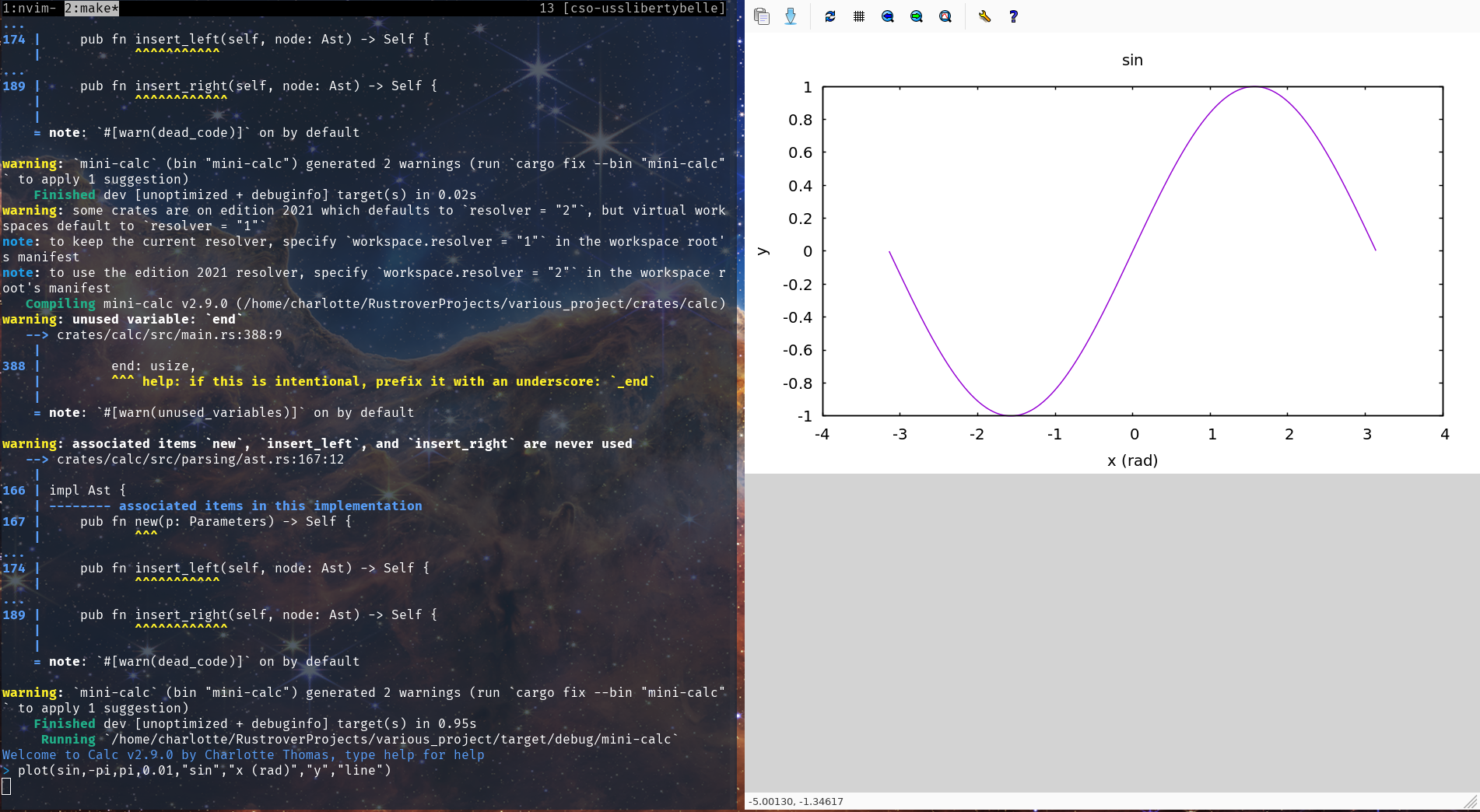Click the plot(sin,-pi,pi...) command line
This screenshot has height=812, width=1480.
click(x=204, y=770)
